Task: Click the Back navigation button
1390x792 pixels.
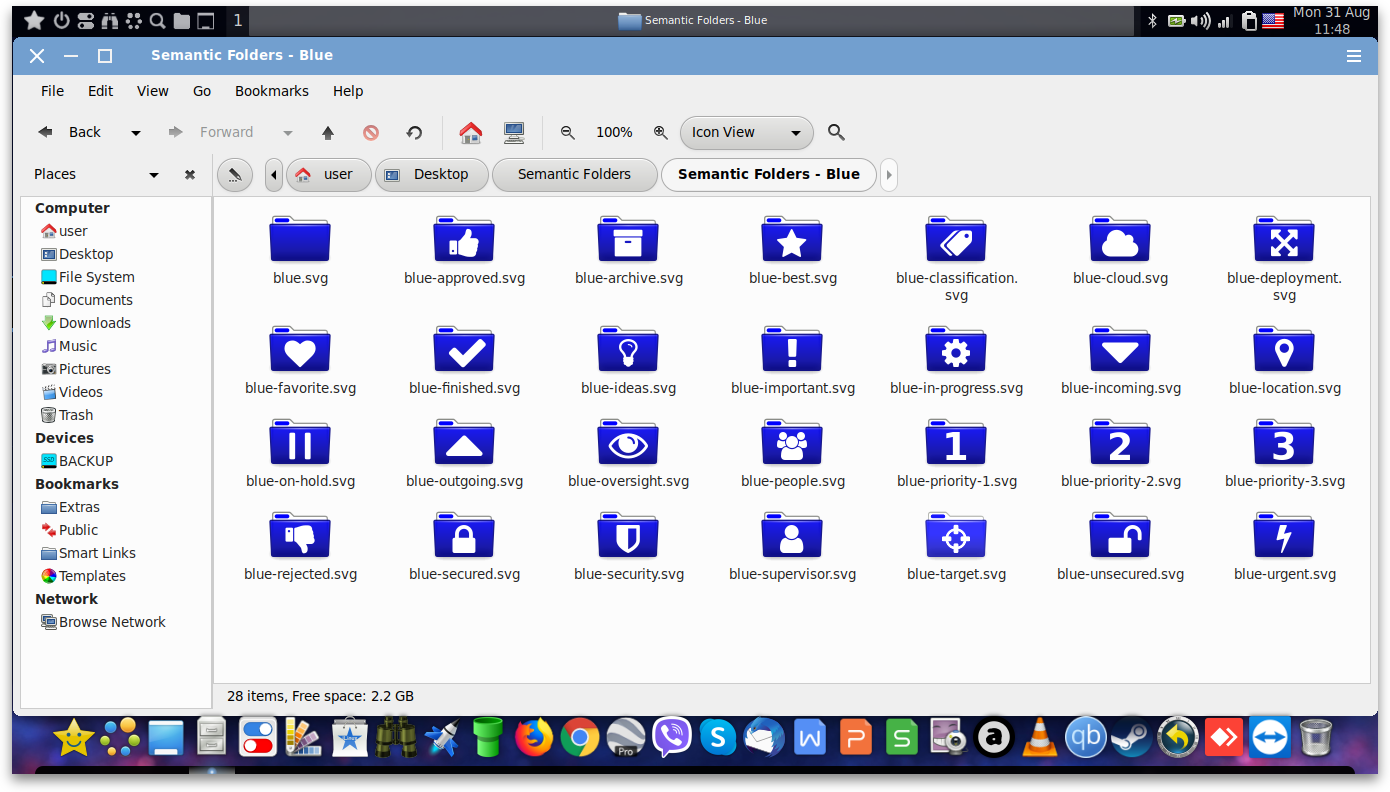Action: point(70,132)
